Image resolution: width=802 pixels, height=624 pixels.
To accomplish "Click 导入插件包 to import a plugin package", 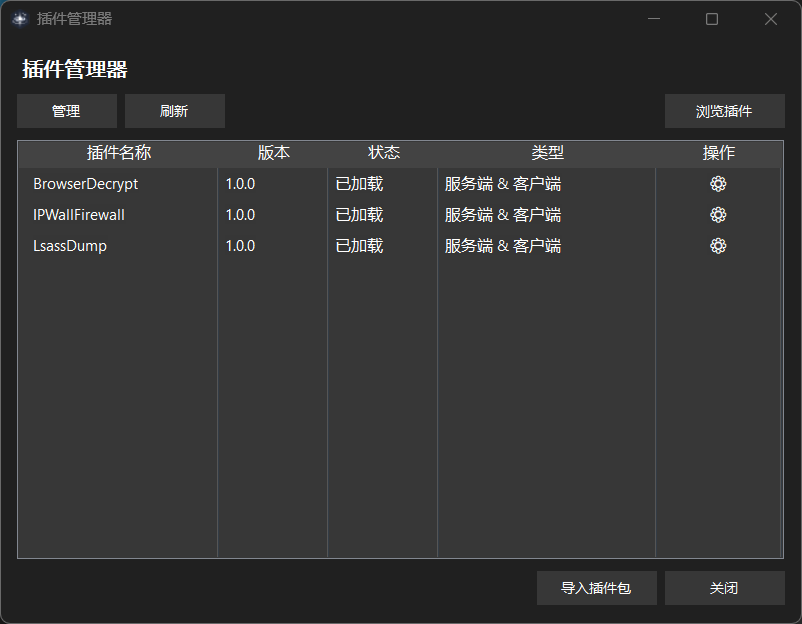I will pyautogui.click(x=597, y=588).
